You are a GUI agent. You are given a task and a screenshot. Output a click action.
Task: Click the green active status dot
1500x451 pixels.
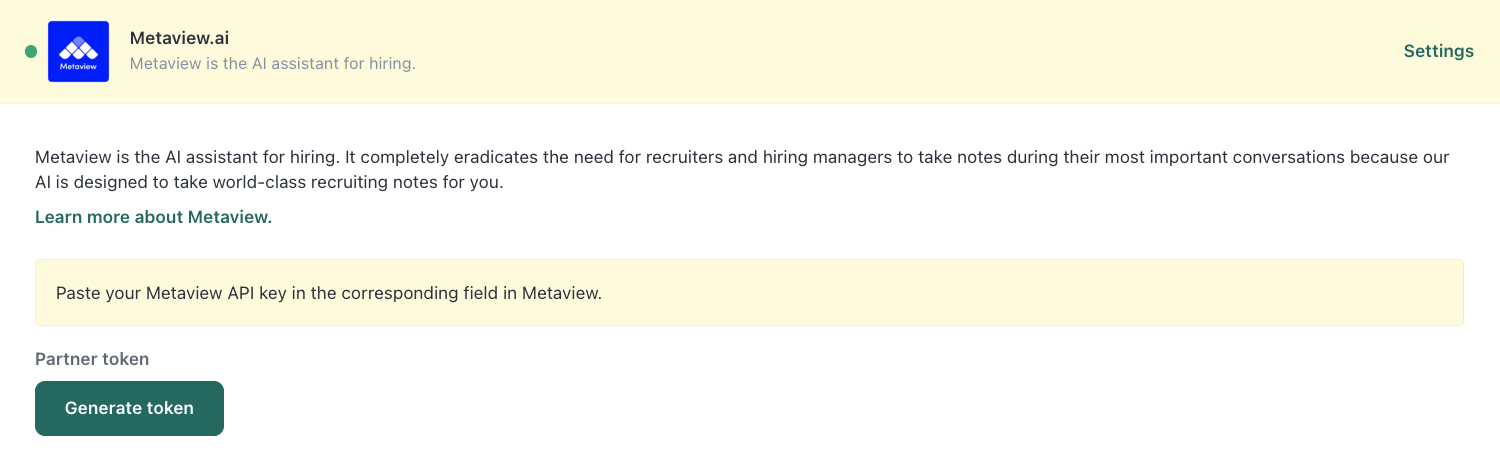tap(31, 51)
